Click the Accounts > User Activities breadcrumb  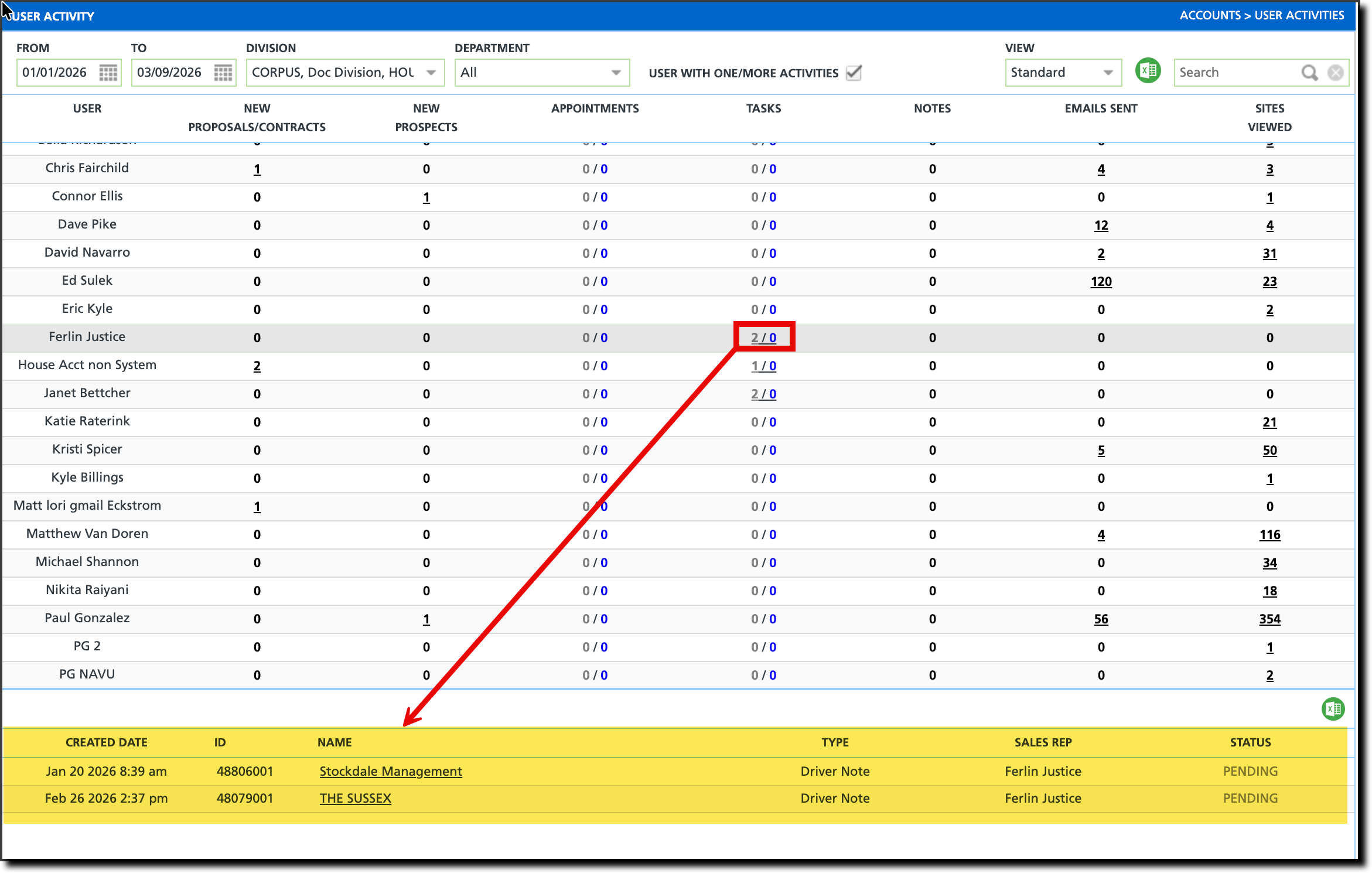[1261, 16]
